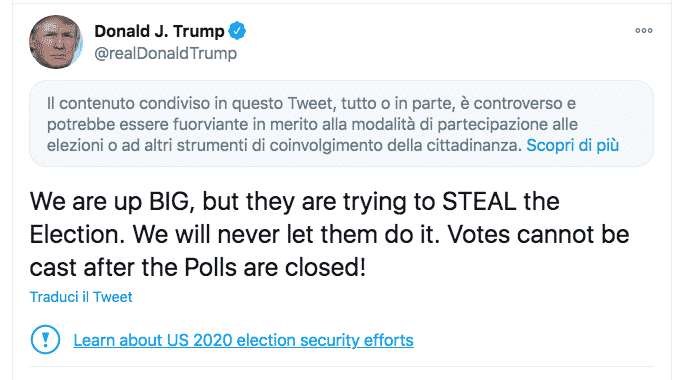This screenshot has height=380, width=677.
Task: Open the @realDonaldTrump handle
Action: (x=165, y=53)
